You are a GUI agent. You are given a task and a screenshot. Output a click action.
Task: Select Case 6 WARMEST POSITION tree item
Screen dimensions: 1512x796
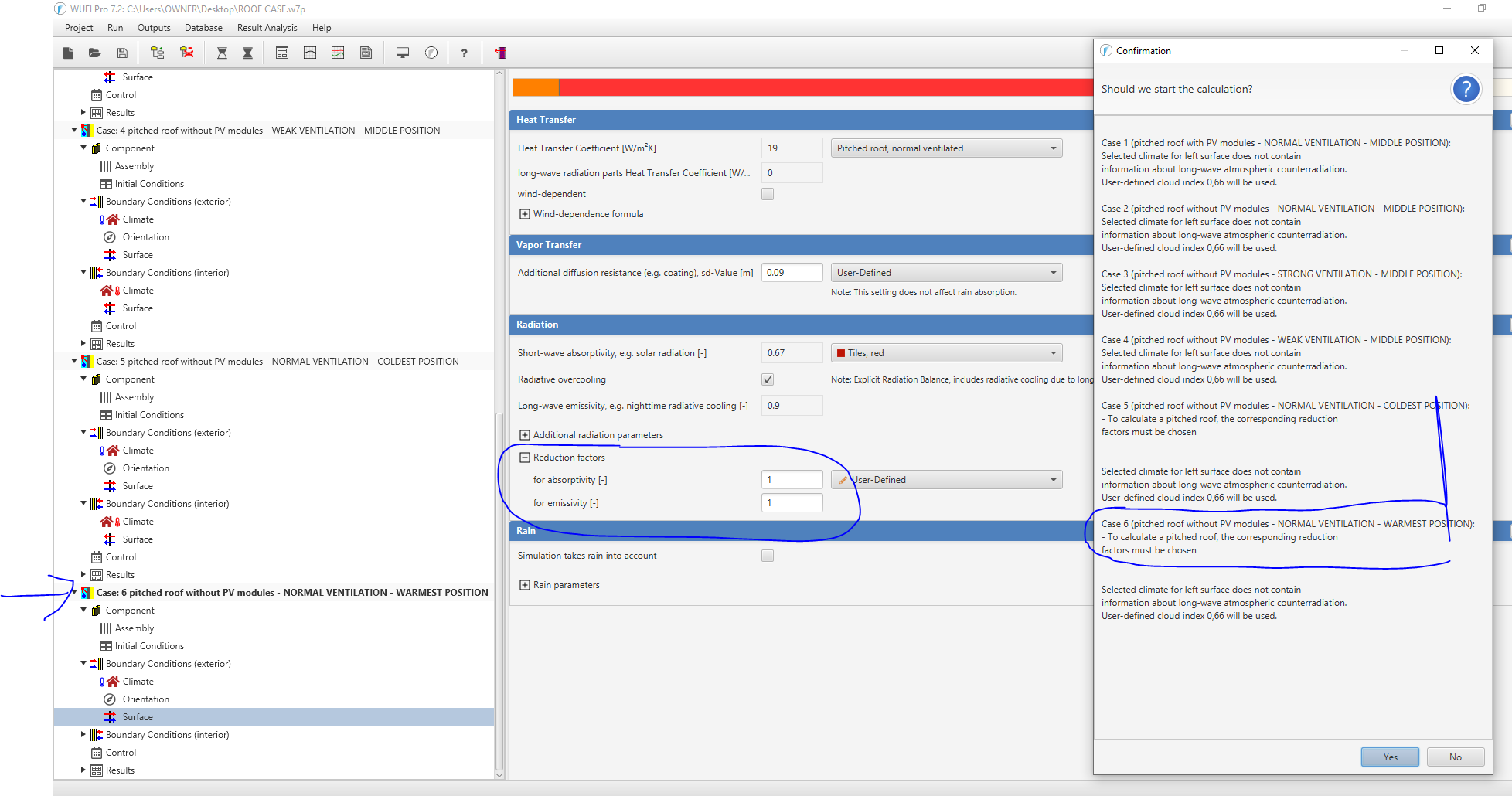click(x=292, y=593)
